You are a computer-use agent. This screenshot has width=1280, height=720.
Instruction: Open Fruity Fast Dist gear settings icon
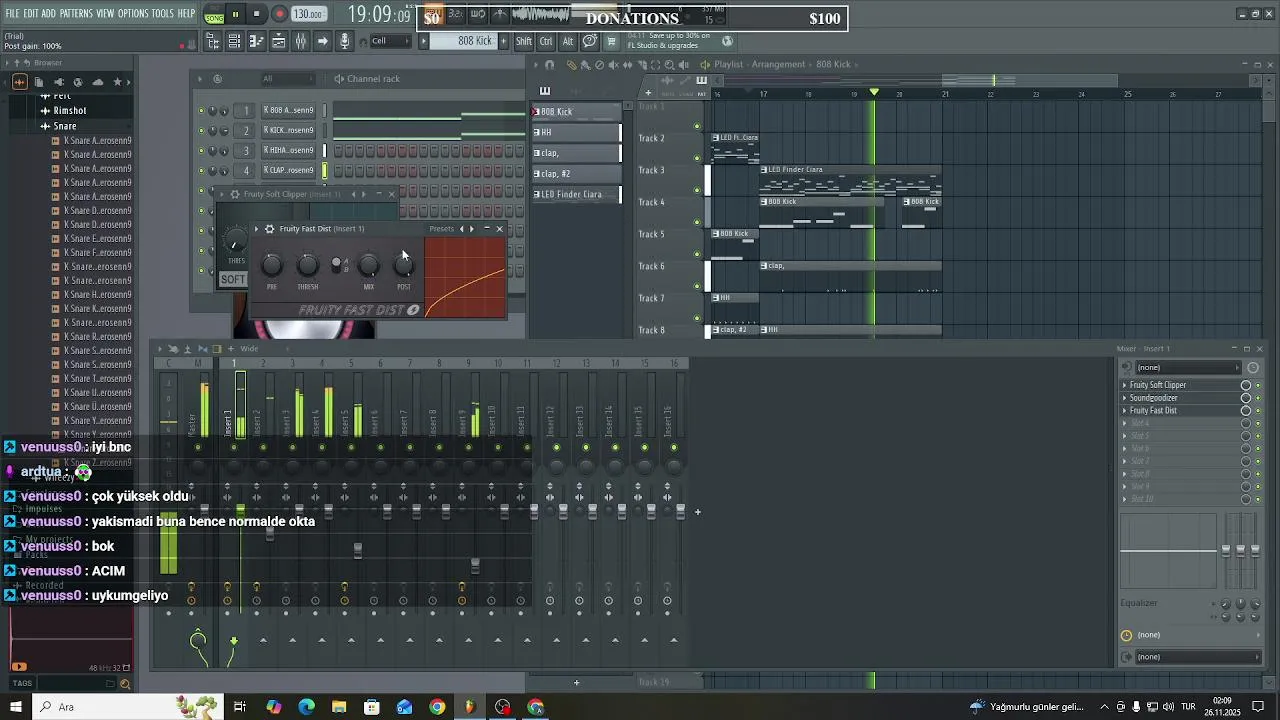tap(269, 229)
